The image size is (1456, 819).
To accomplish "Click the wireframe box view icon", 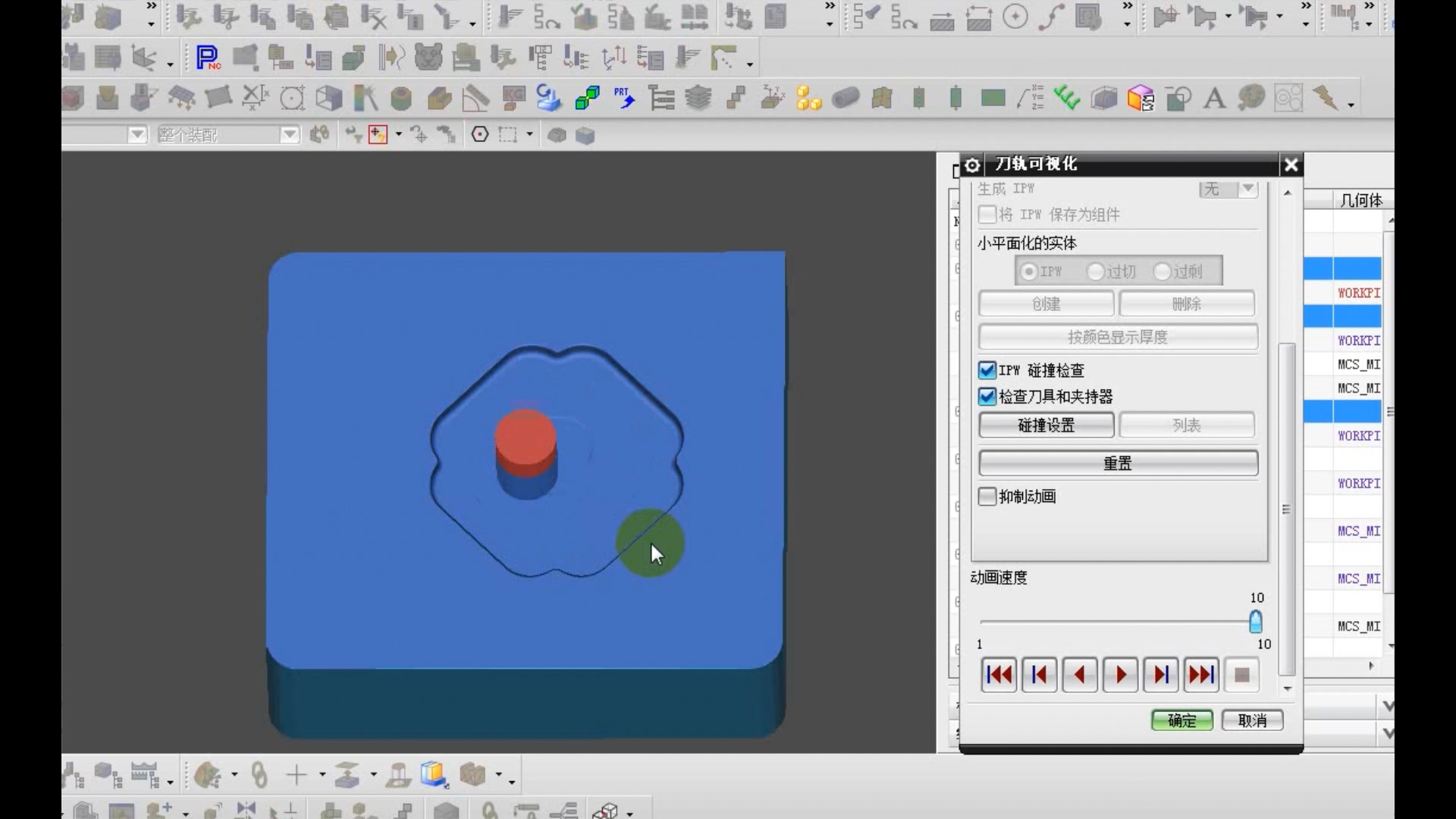I will tap(328, 98).
